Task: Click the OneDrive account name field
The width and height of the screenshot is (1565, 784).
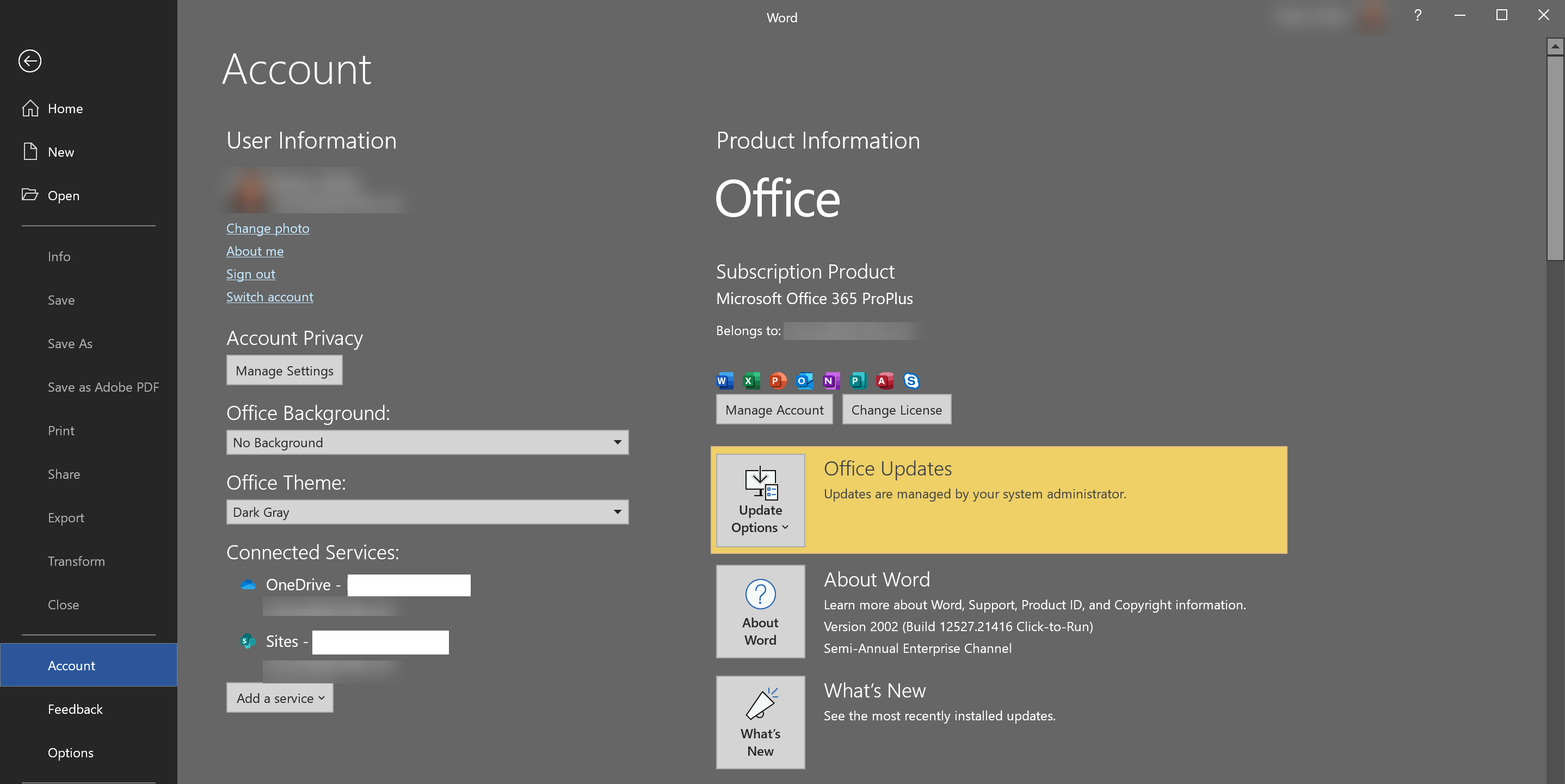Action: coord(409,585)
